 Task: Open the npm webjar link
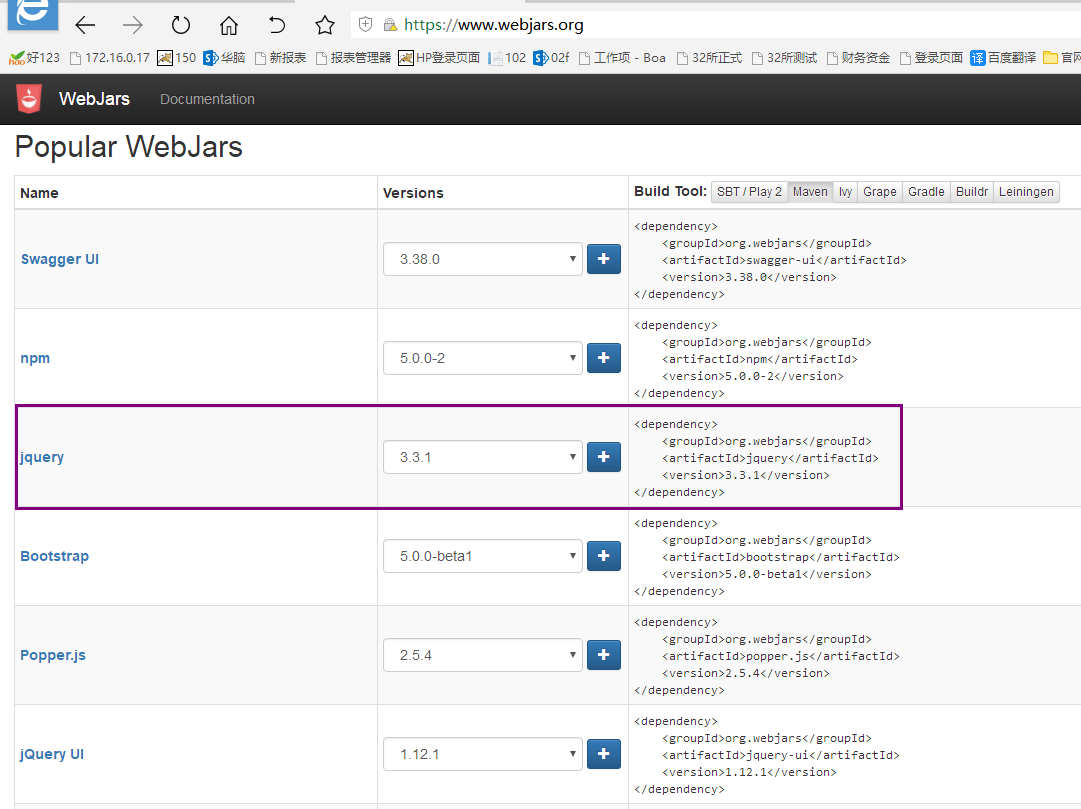pyautogui.click(x=35, y=359)
